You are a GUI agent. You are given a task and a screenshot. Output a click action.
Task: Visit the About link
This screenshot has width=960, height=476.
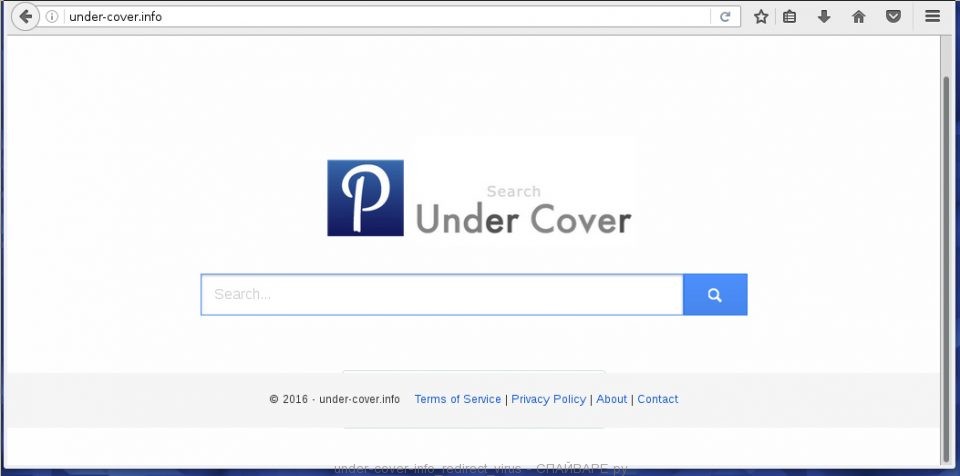pyautogui.click(x=611, y=399)
